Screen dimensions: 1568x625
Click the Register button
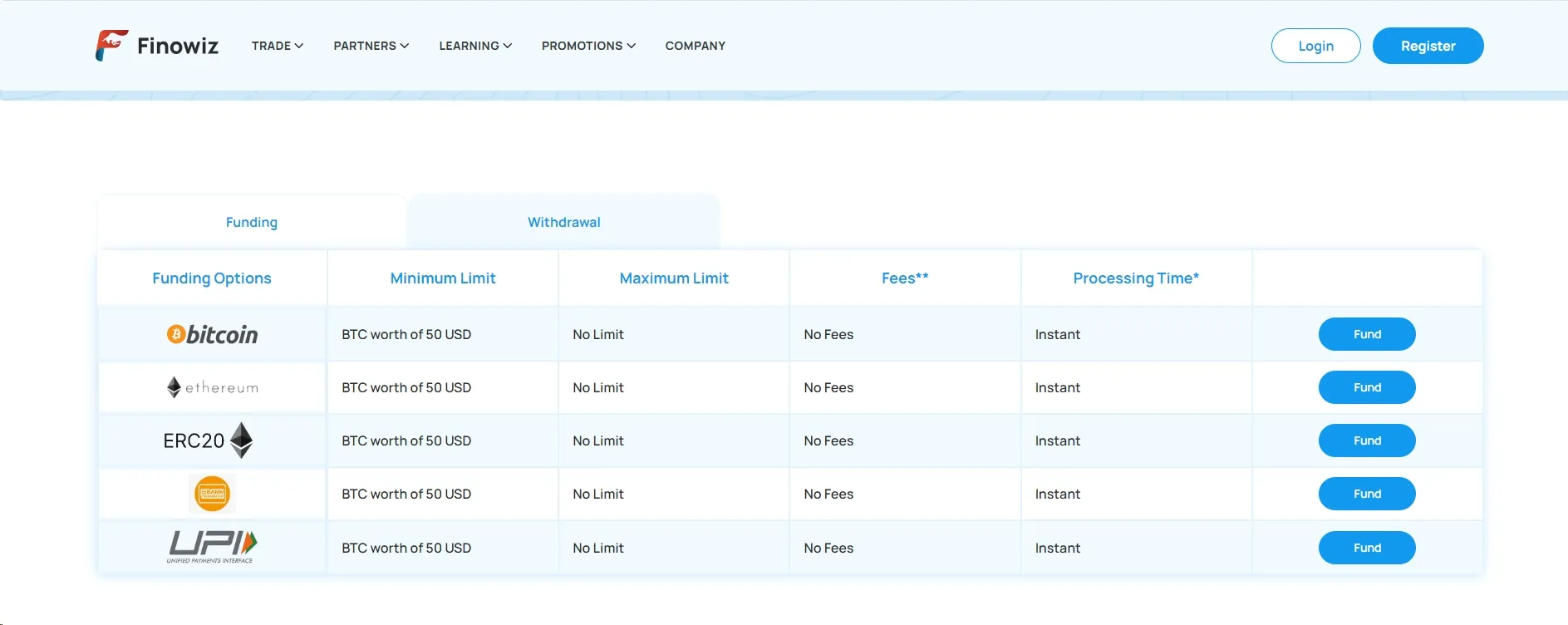[1428, 46]
